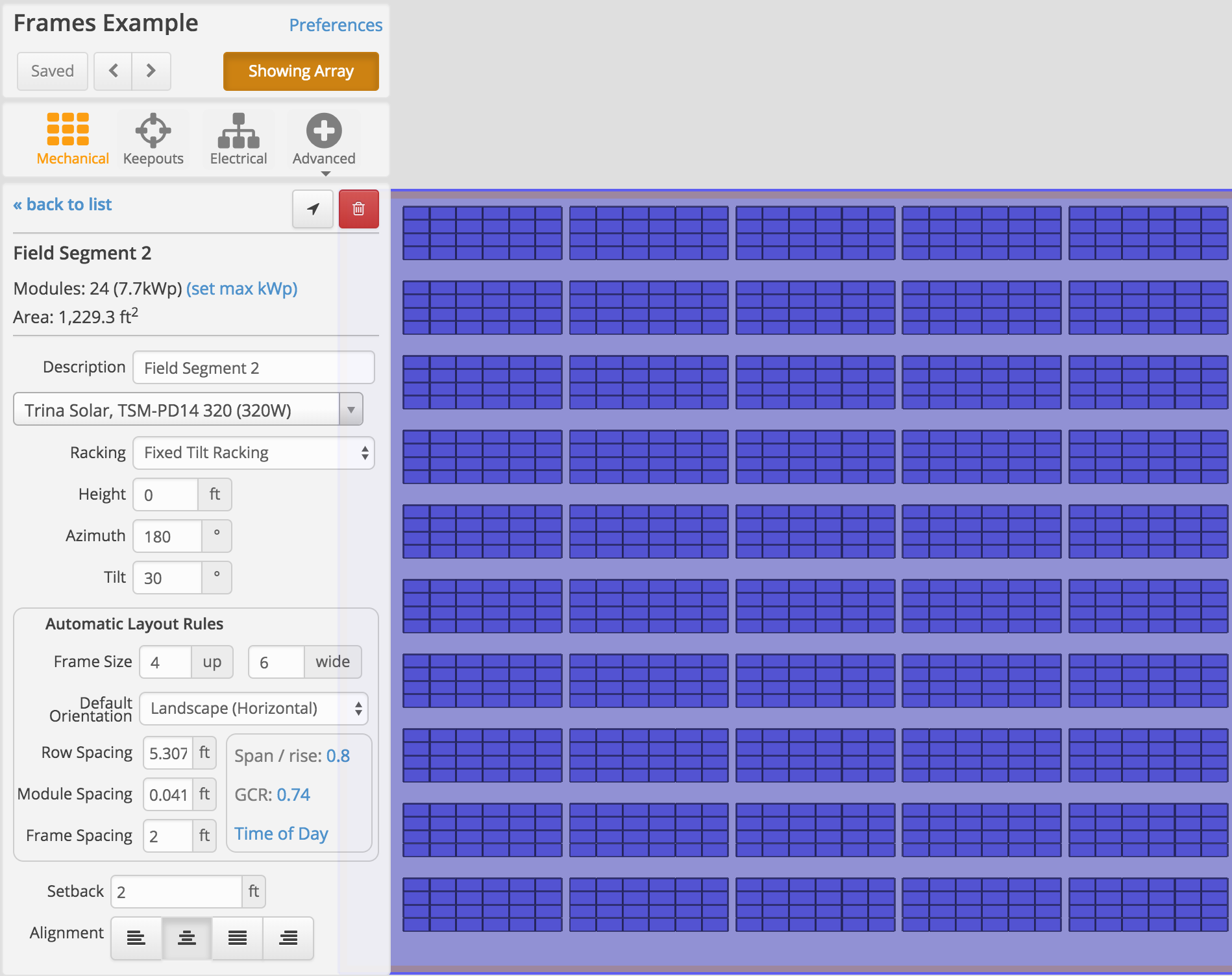This screenshot has height=976, width=1232.
Task: Go back to list
Action: 62,204
